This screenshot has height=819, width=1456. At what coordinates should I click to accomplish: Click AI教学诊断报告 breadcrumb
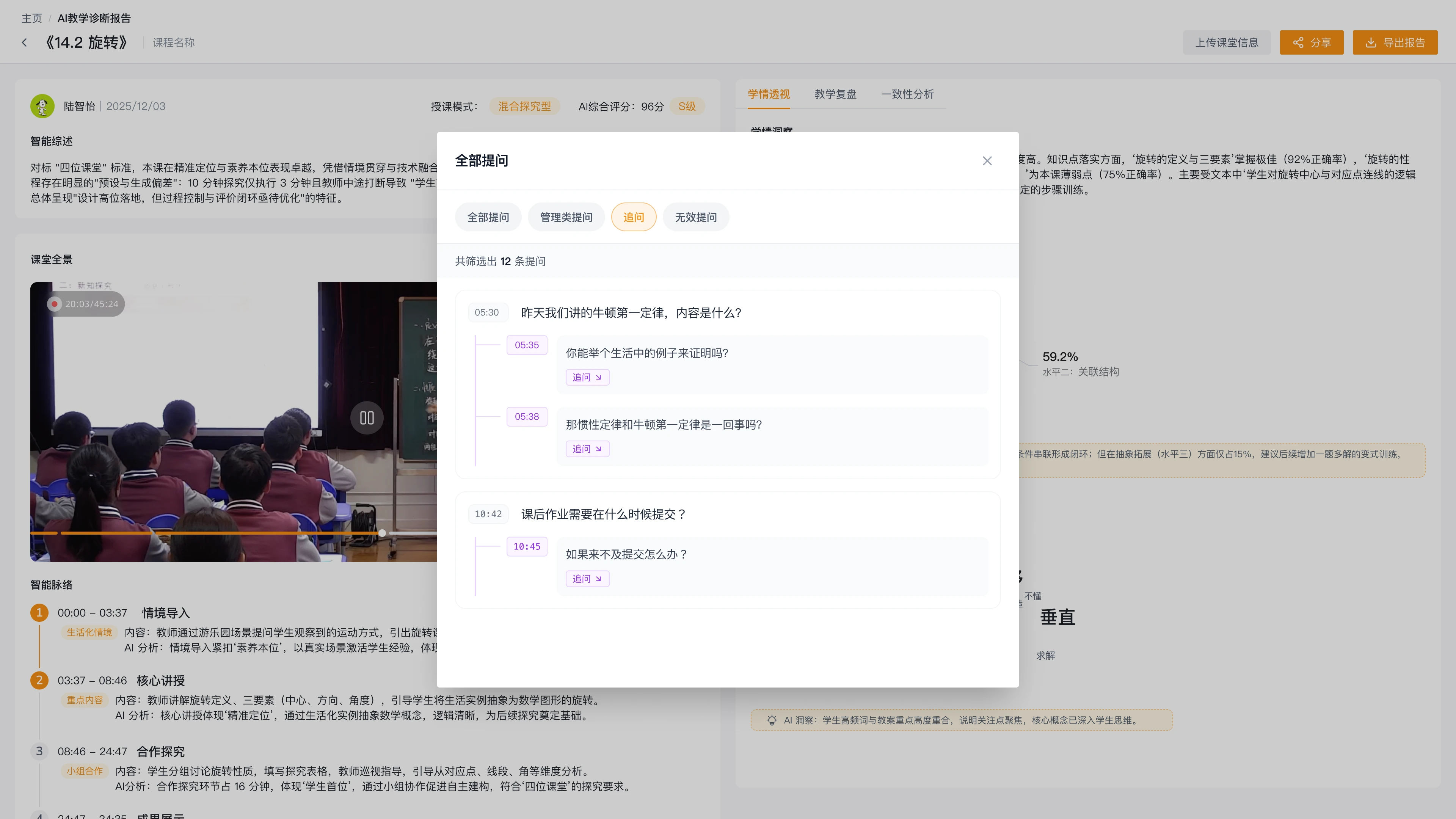(94, 18)
